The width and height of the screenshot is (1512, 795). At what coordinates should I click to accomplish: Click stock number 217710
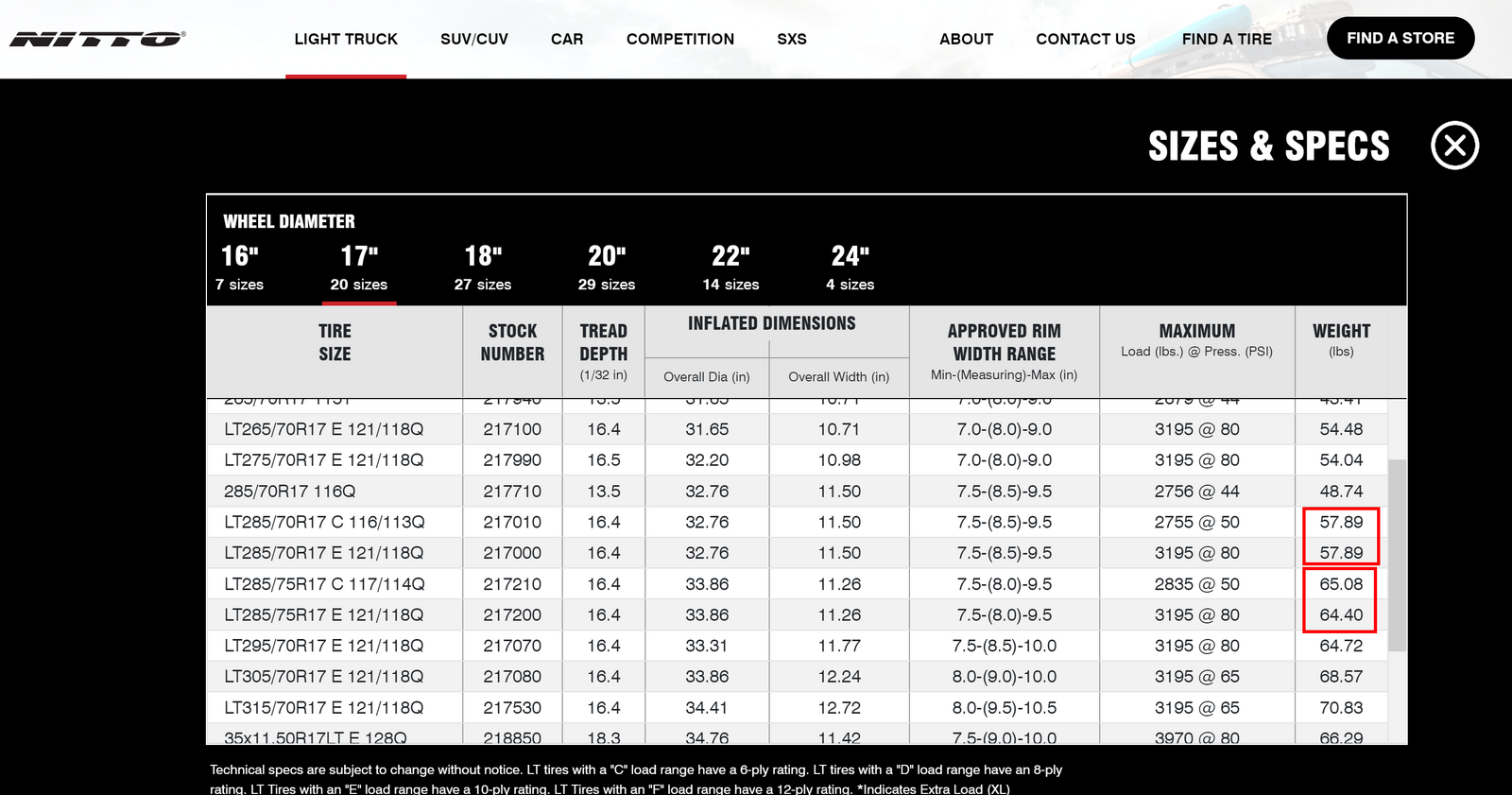(512, 492)
